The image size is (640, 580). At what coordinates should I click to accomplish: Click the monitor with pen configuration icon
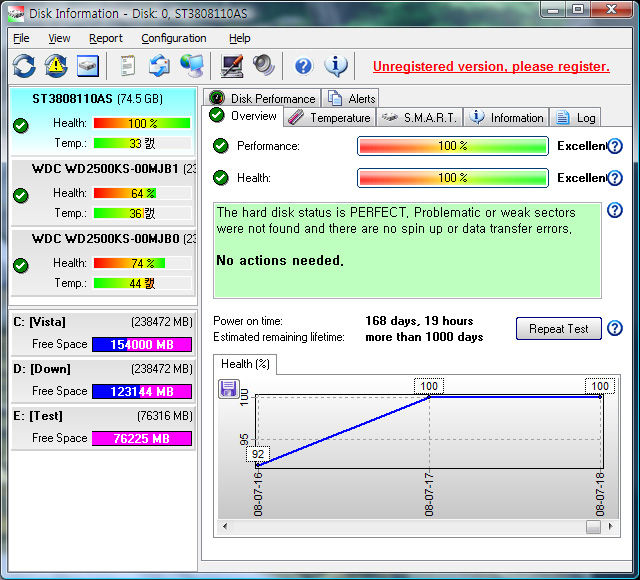232,66
